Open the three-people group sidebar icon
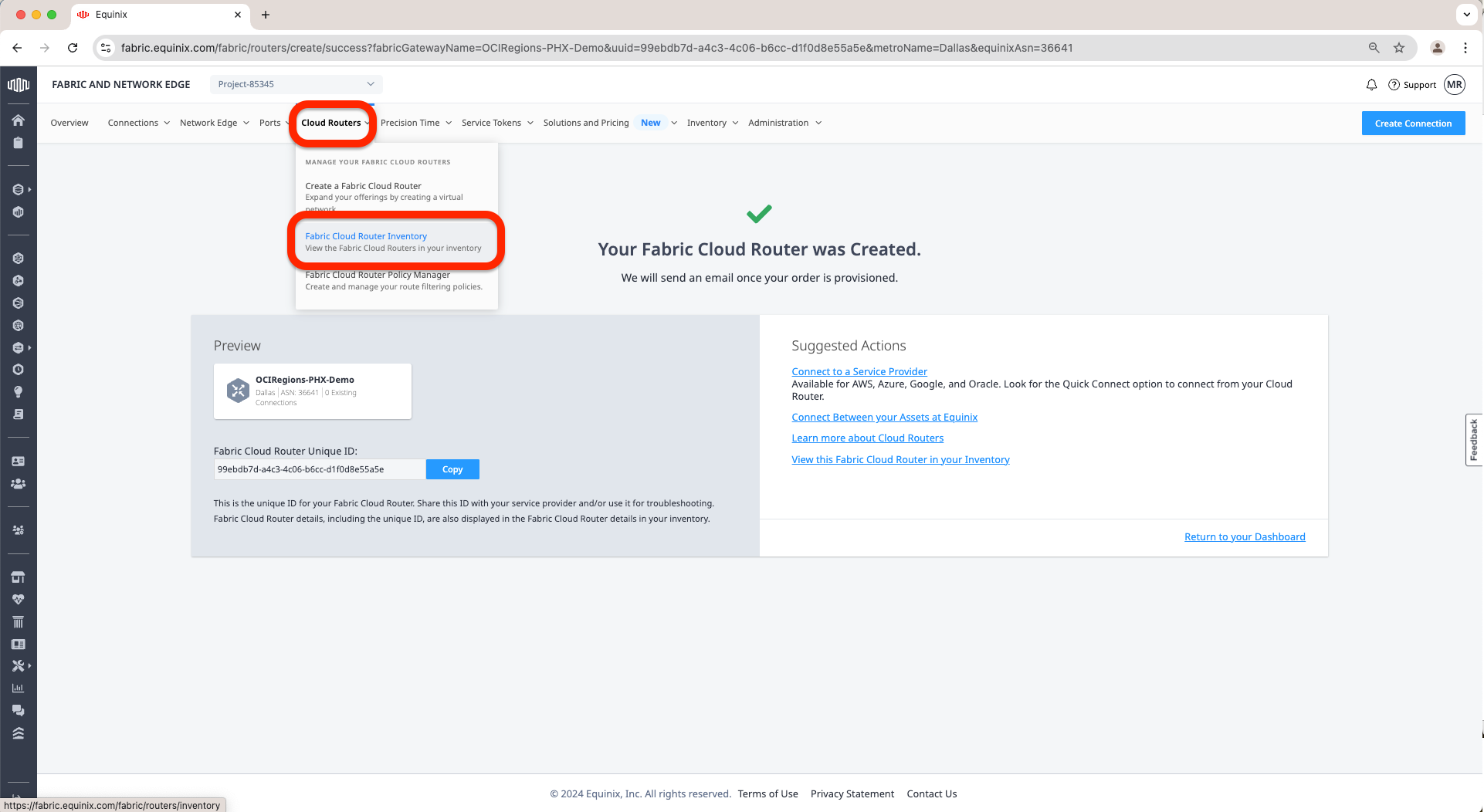Screen dimensions: 1484x812 coord(18,484)
